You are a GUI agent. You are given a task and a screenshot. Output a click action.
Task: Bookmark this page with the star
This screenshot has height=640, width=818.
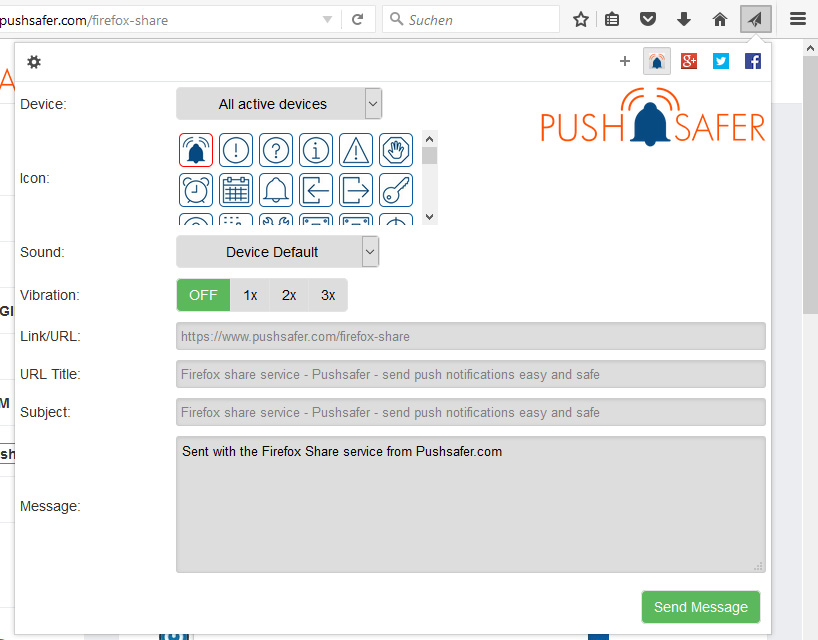pyautogui.click(x=581, y=20)
